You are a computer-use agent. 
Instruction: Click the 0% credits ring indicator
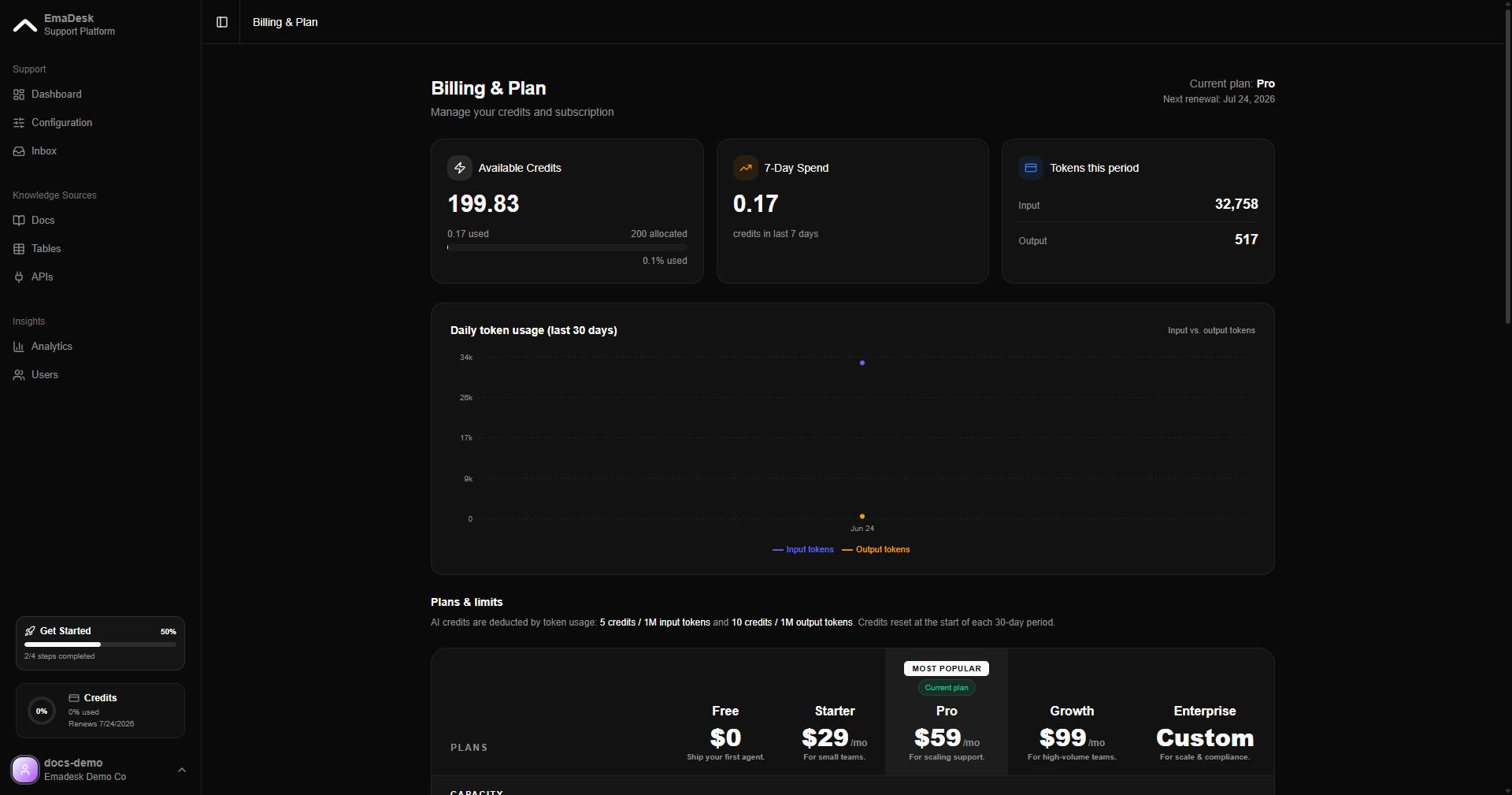tap(42, 711)
